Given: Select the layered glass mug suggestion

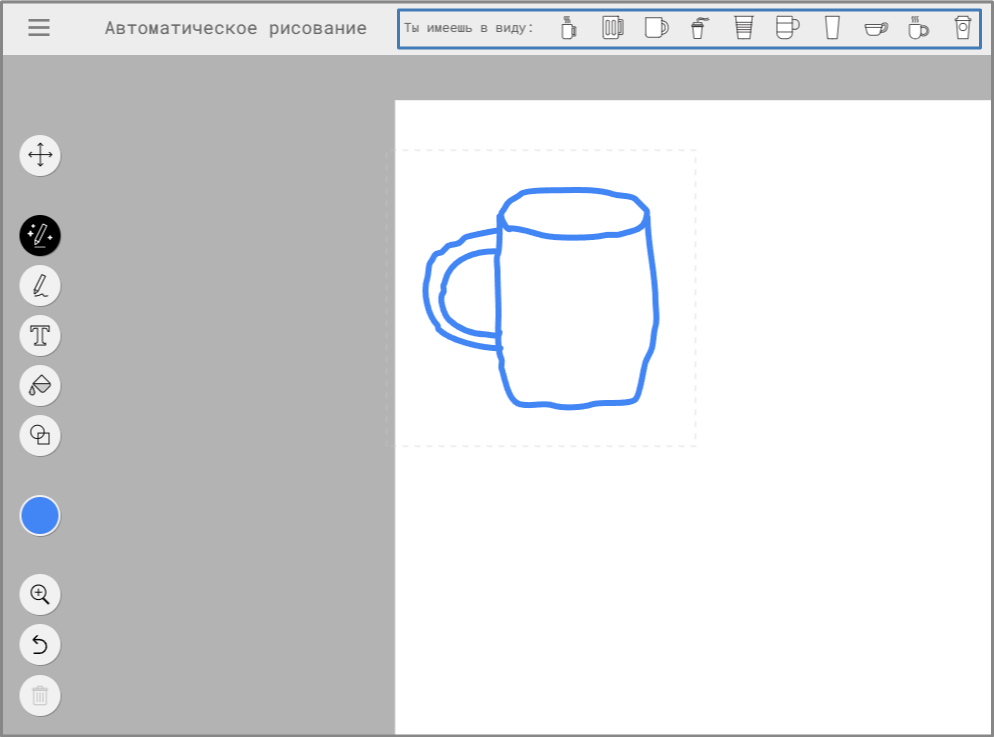Looking at the screenshot, I should pyautogui.click(x=787, y=28).
